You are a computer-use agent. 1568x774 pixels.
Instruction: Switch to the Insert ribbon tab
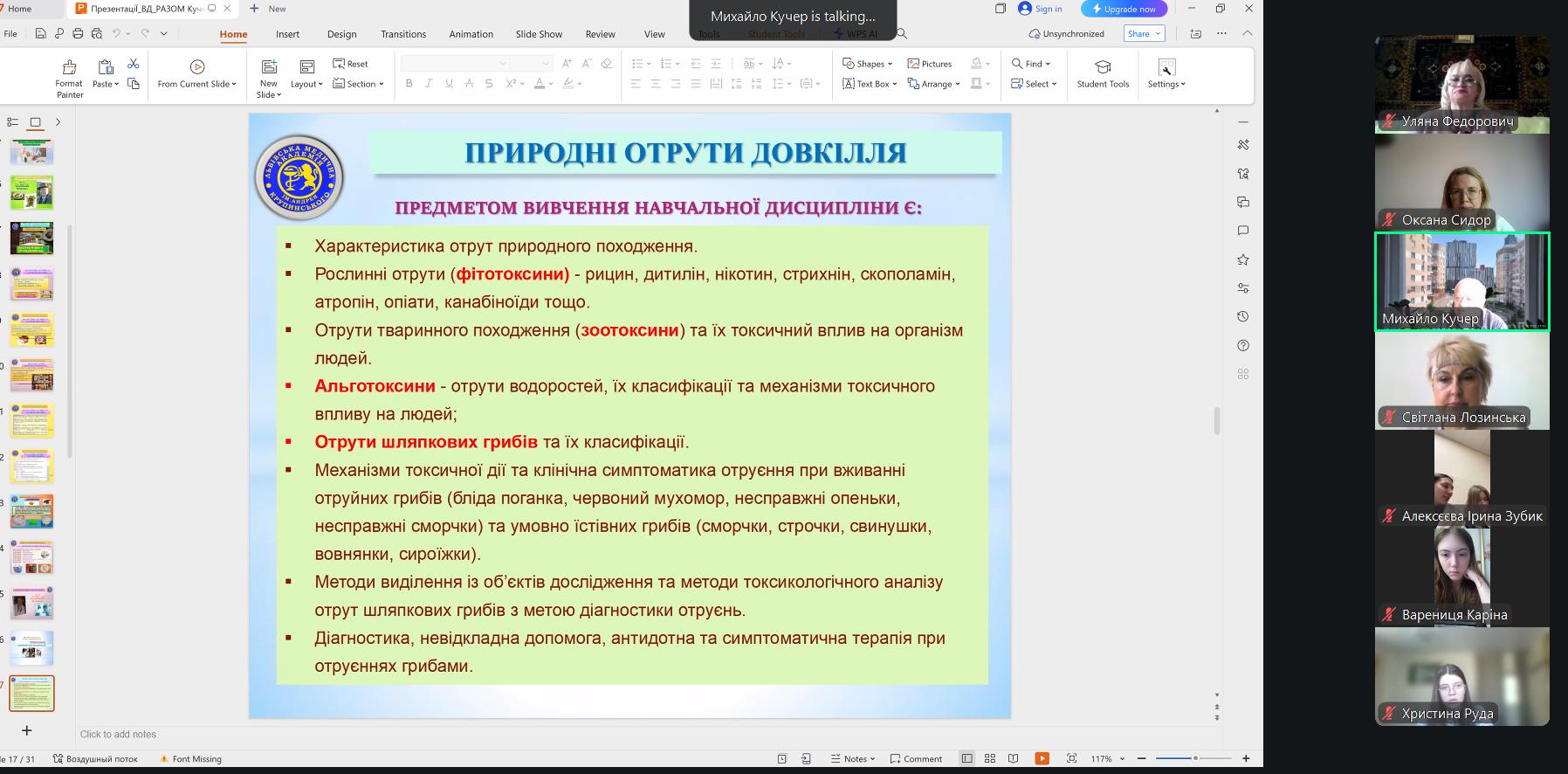(x=287, y=34)
